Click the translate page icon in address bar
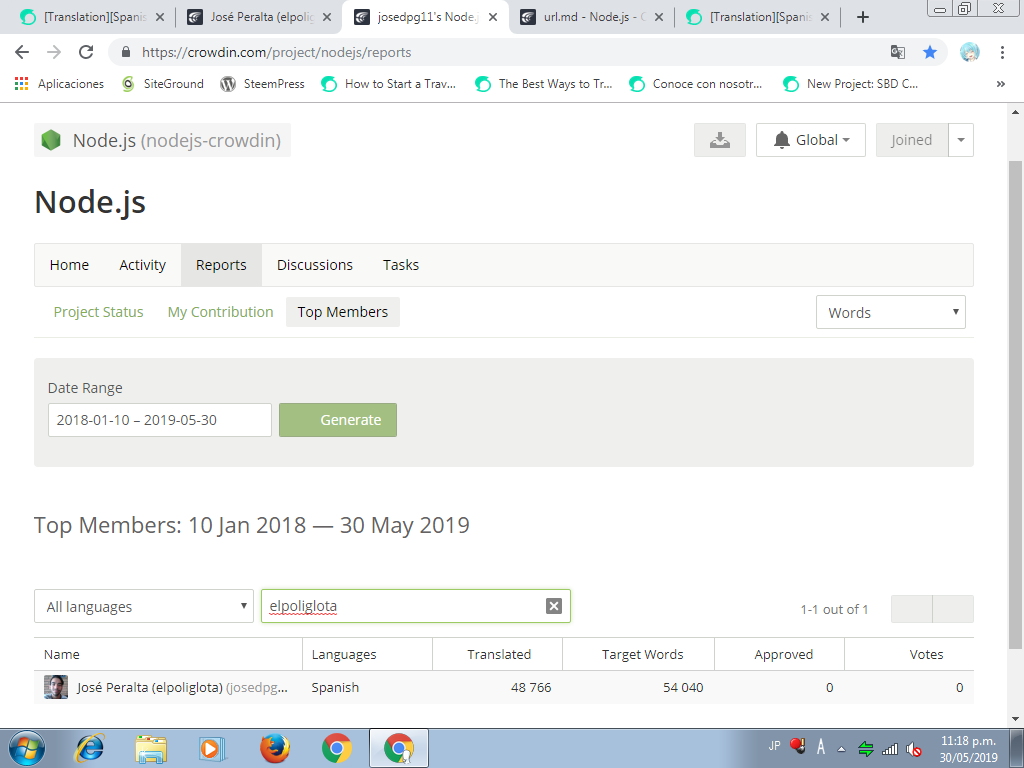The image size is (1024, 768). (x=898, y=52)
